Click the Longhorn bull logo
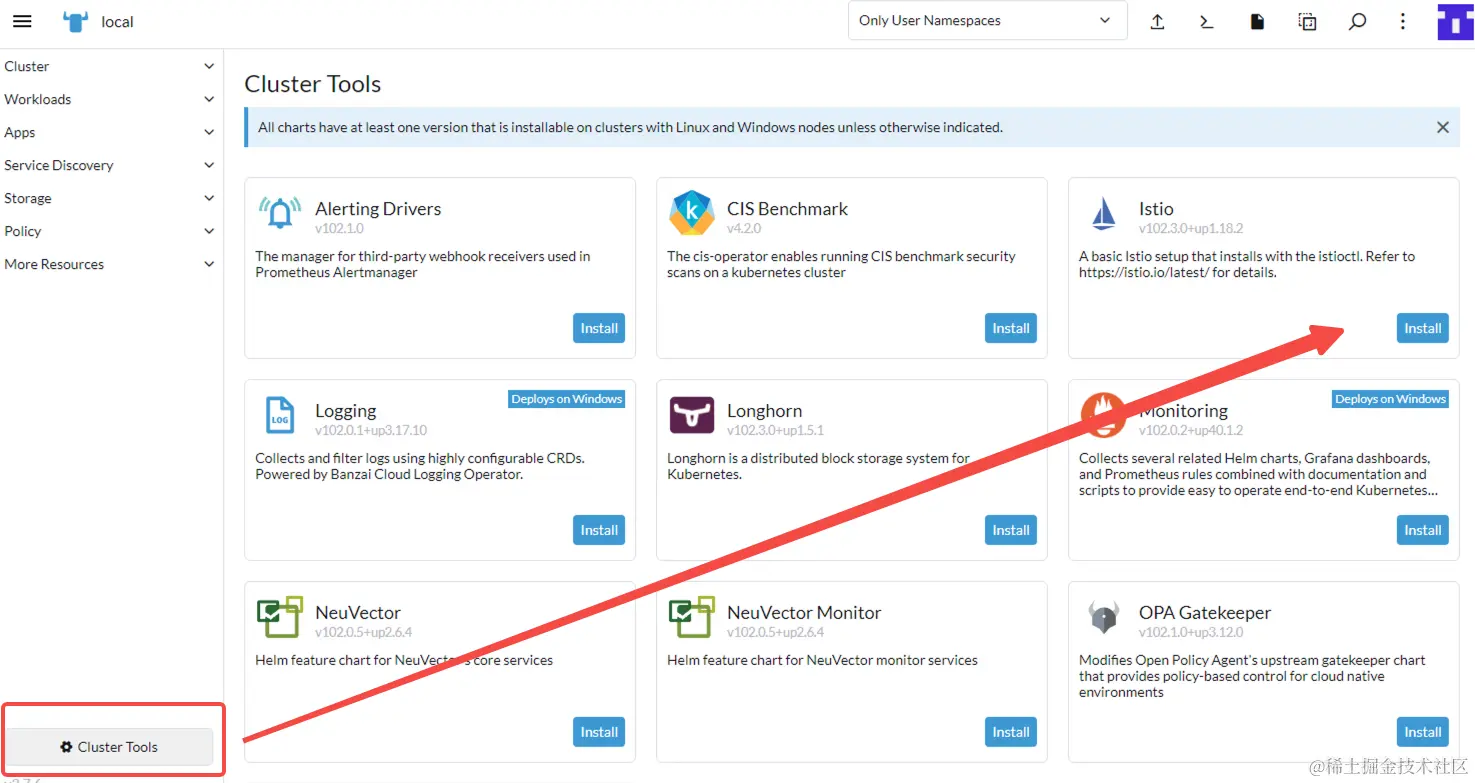This screenshot has height=783, width=1475. pos(691,415)
